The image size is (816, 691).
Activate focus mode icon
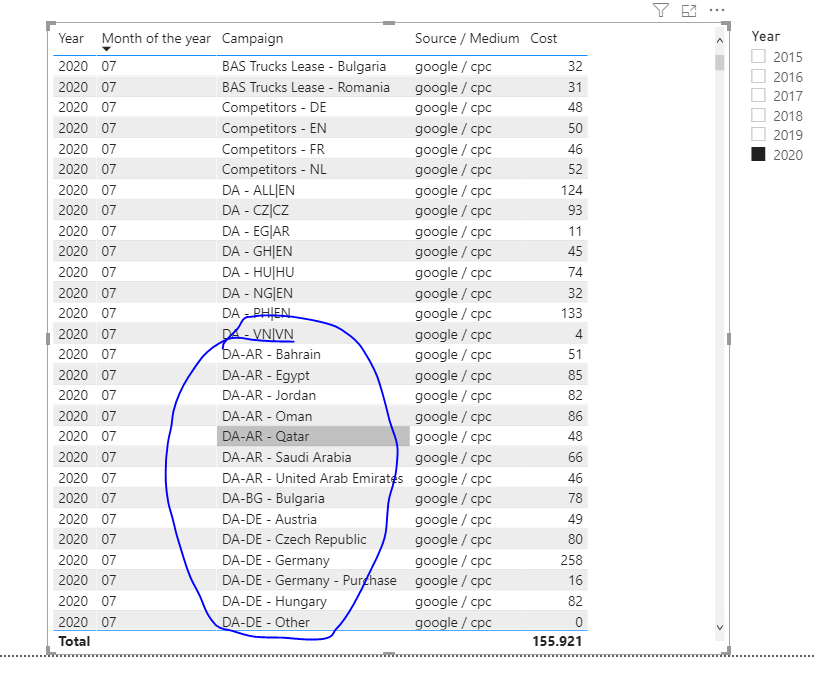point(689,10)
